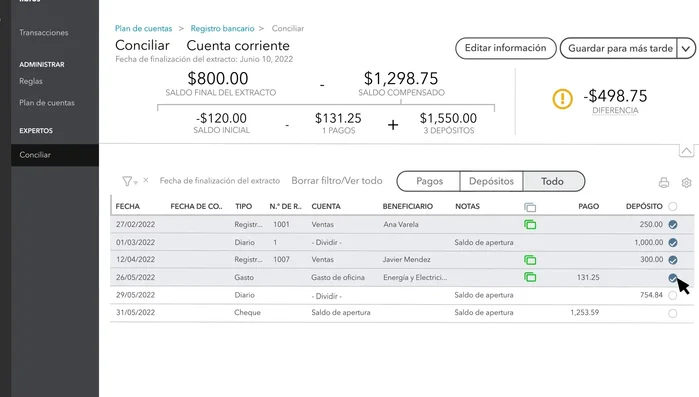Image resolution: width=699 pixels, height=397 pixels.
Task: Open table settings gear icon
Action: pyautogui.click(x=686, y=183)
